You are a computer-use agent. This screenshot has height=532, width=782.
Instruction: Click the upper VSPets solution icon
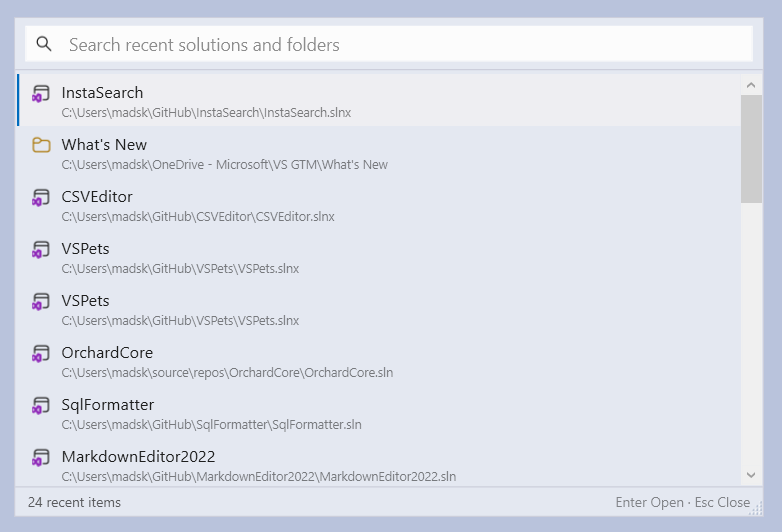pyautogui.click(x=41, y=250)
